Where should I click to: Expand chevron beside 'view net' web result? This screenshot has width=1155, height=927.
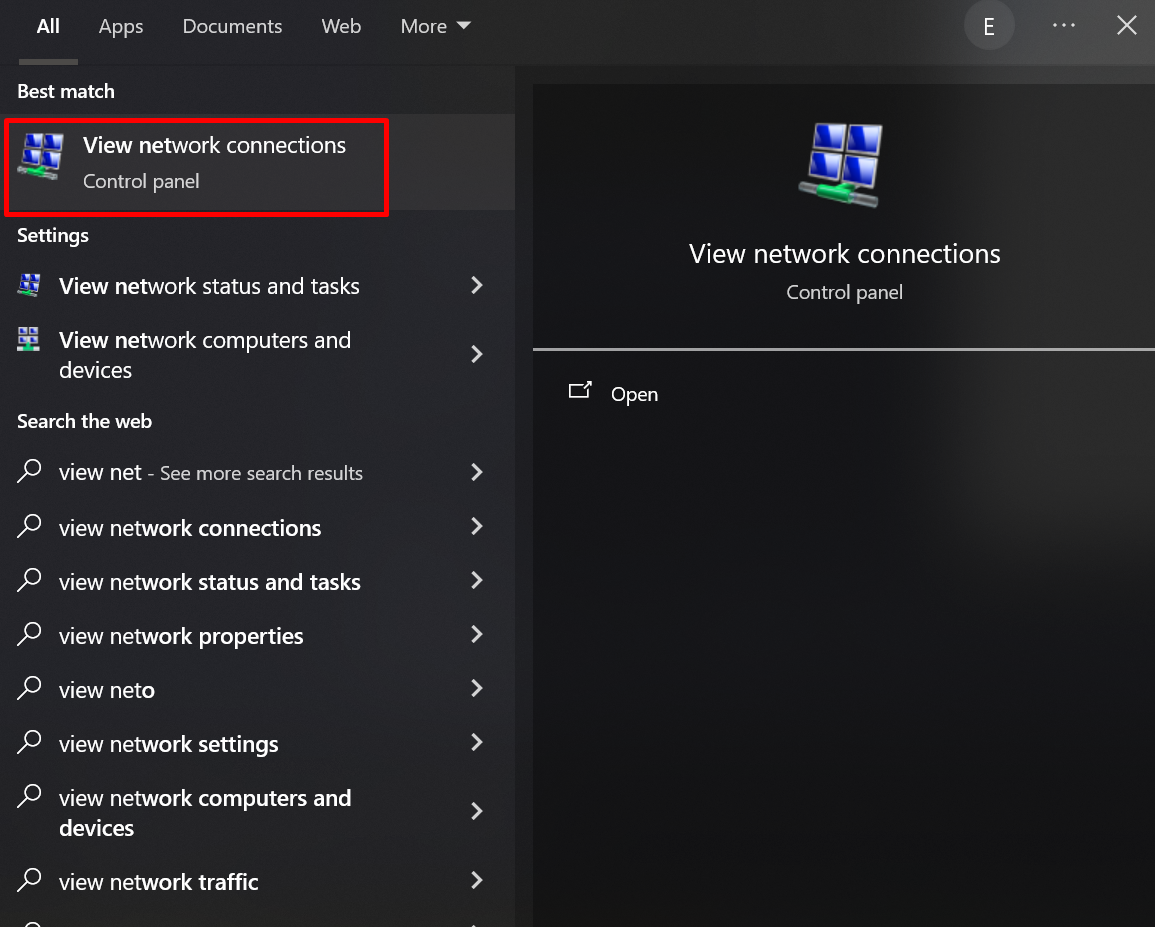click(x=477, y=472)
